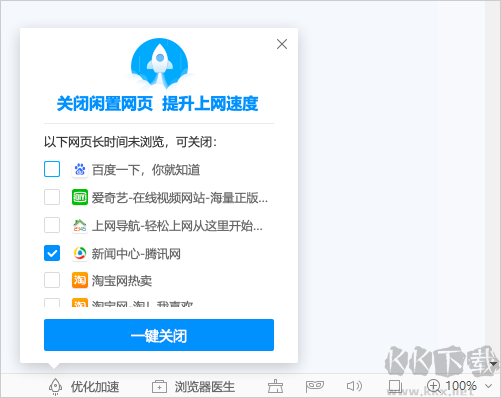
Task: Open 浏览器医生 from the status bar
Action: coord(205,387)
